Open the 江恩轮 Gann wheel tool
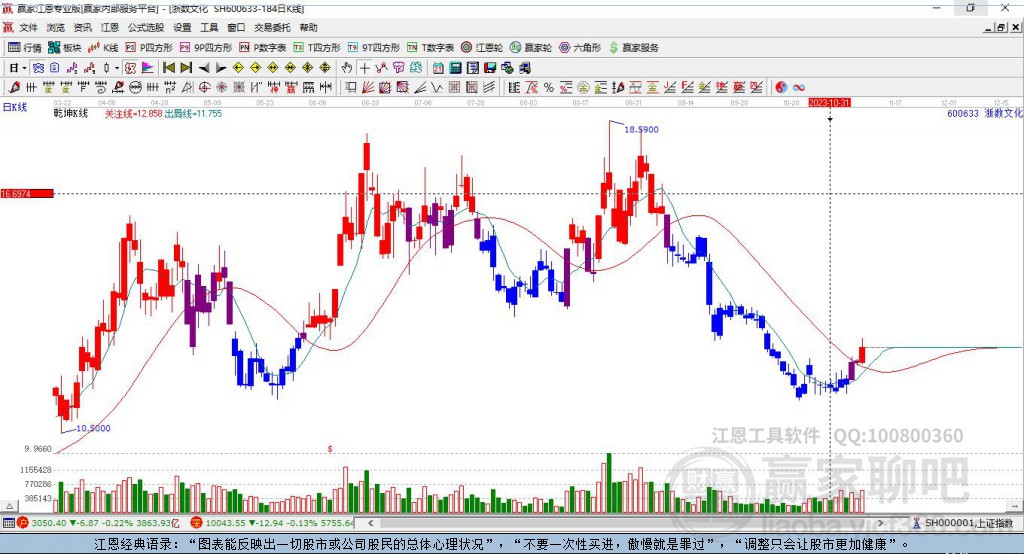Screen dimensions: 1024x554 482,48
